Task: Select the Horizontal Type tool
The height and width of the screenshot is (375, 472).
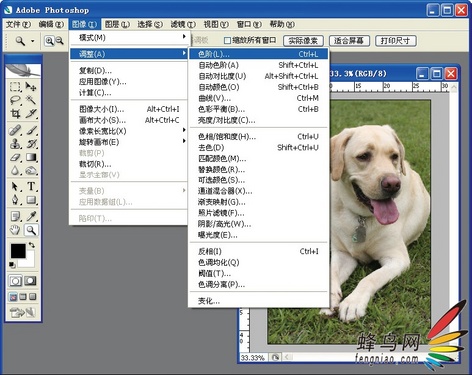Action: click(31, 186)
